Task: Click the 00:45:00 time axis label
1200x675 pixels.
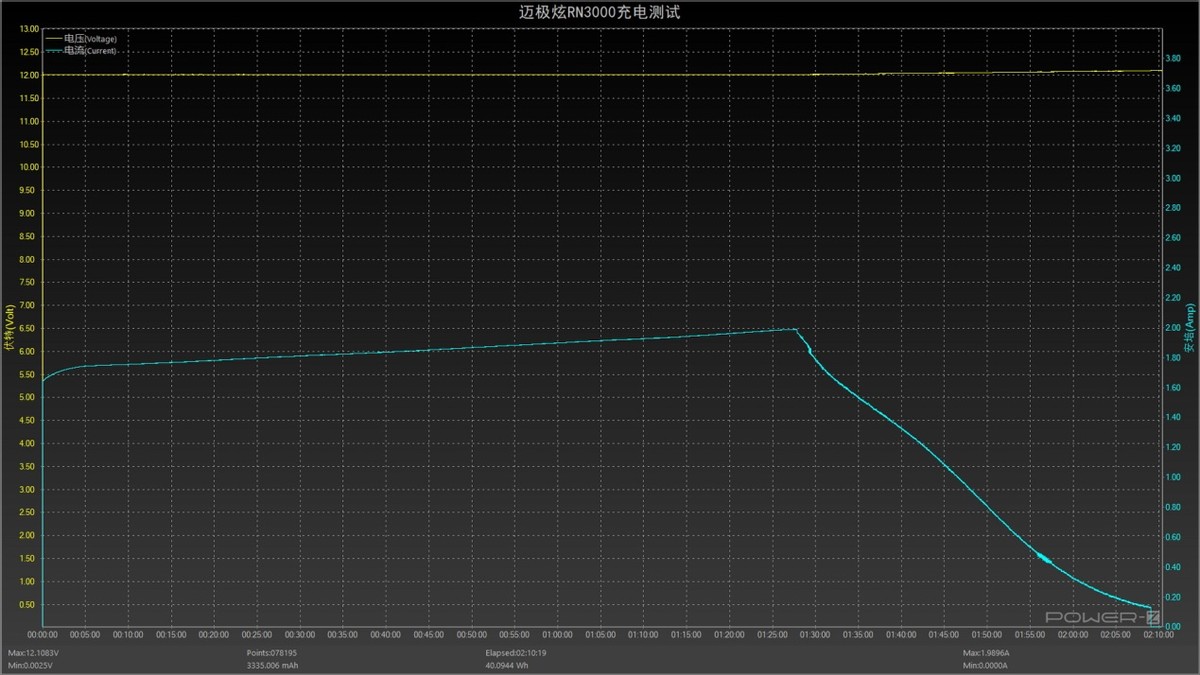Action: click(x=429, y=635)
